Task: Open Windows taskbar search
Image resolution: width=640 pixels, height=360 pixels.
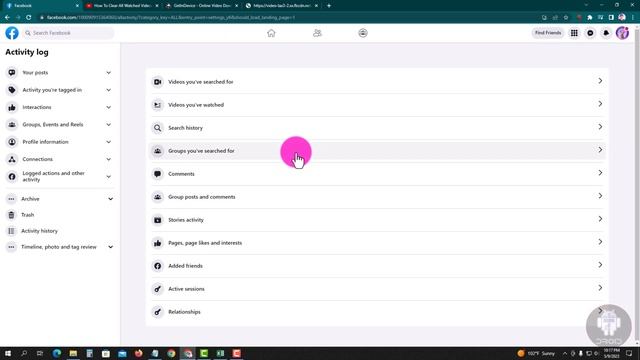Action: point(24,353)
